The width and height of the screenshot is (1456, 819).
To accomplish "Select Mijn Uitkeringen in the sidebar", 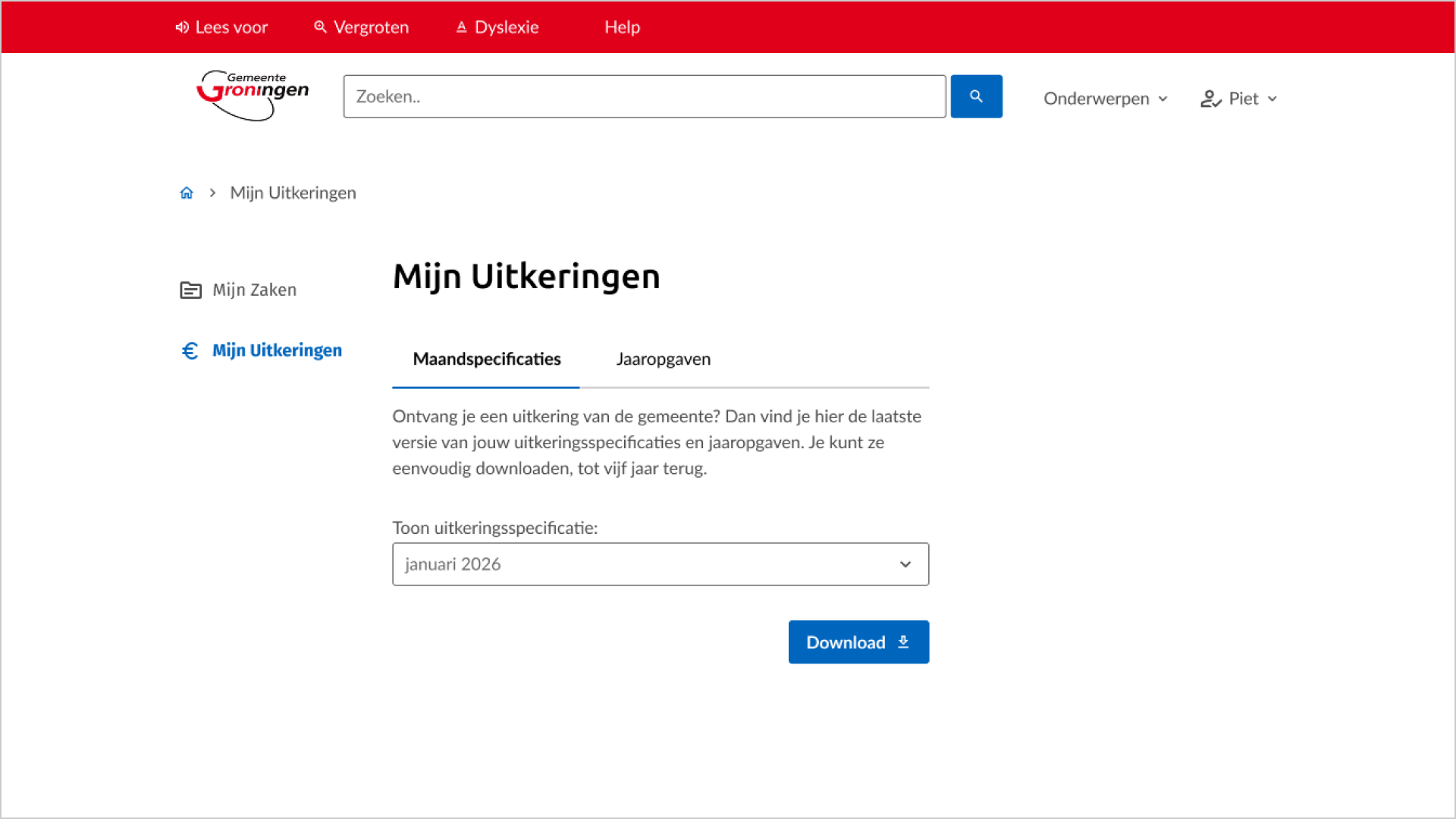I will tap(262, 350).
